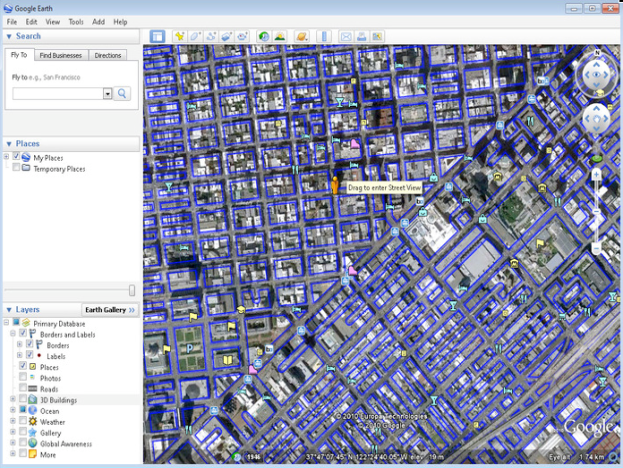This screenshot has width=623, height=468.
Task: Start the Record a Tour tool
Action: point(242,37)
